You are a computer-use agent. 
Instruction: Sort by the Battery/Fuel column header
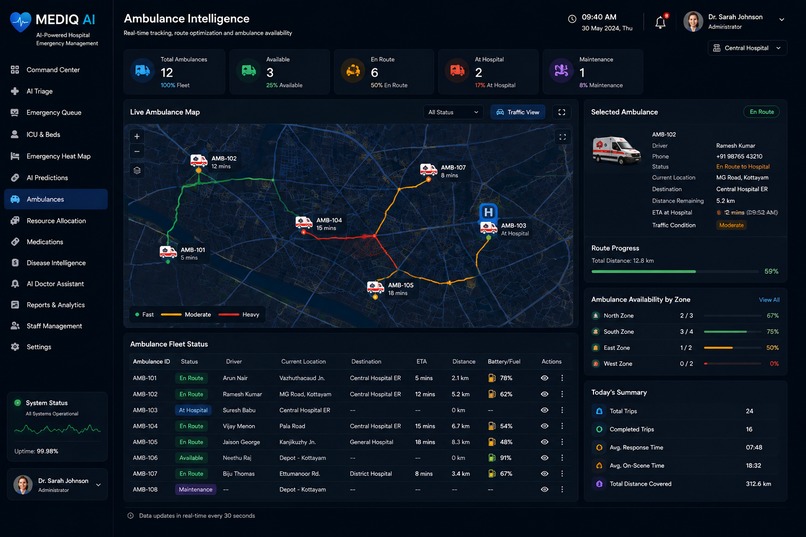[504, 362]
